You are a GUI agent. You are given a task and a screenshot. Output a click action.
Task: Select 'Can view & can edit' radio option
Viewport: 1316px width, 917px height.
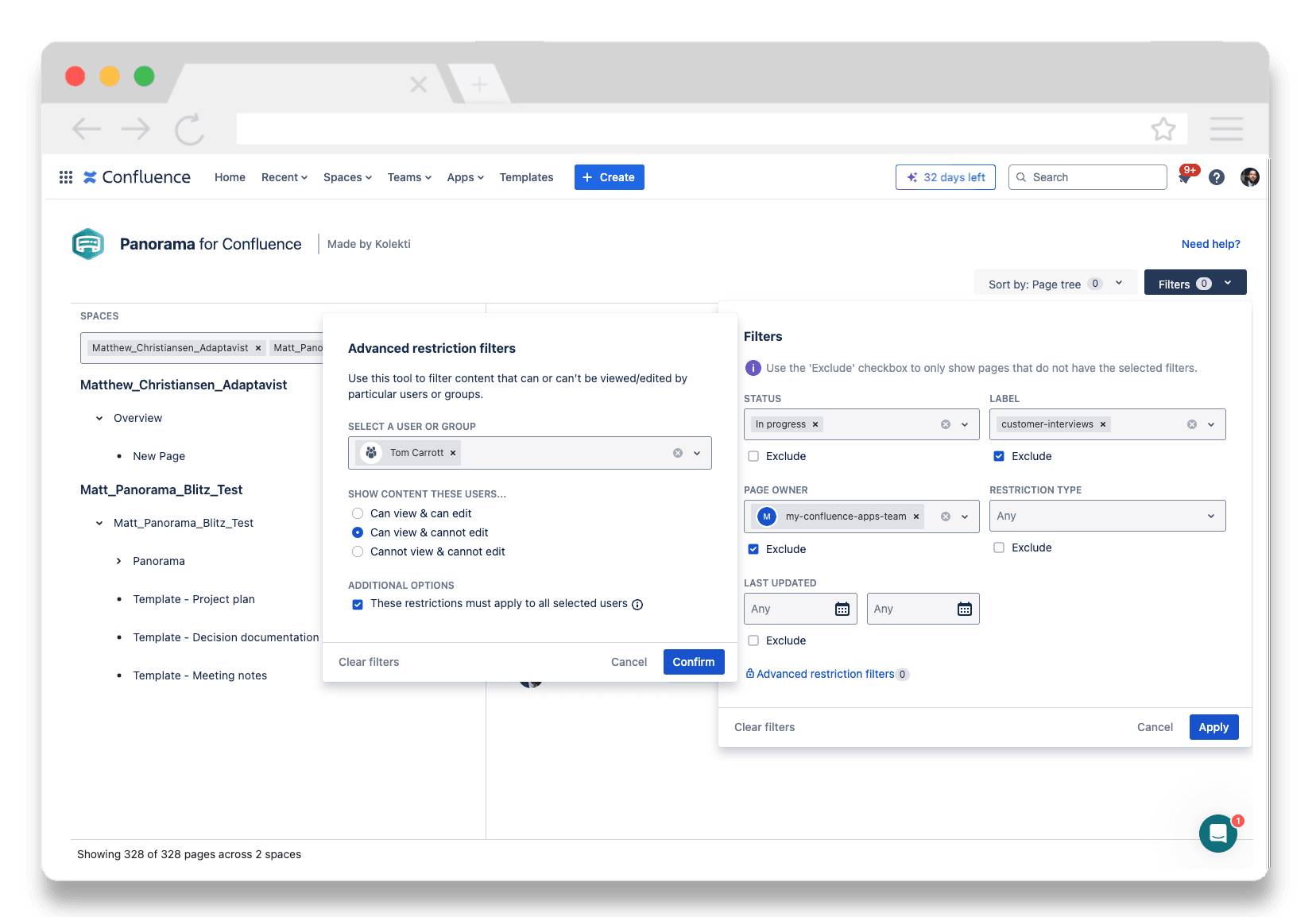pyautogui.click(x=358, y=513)
